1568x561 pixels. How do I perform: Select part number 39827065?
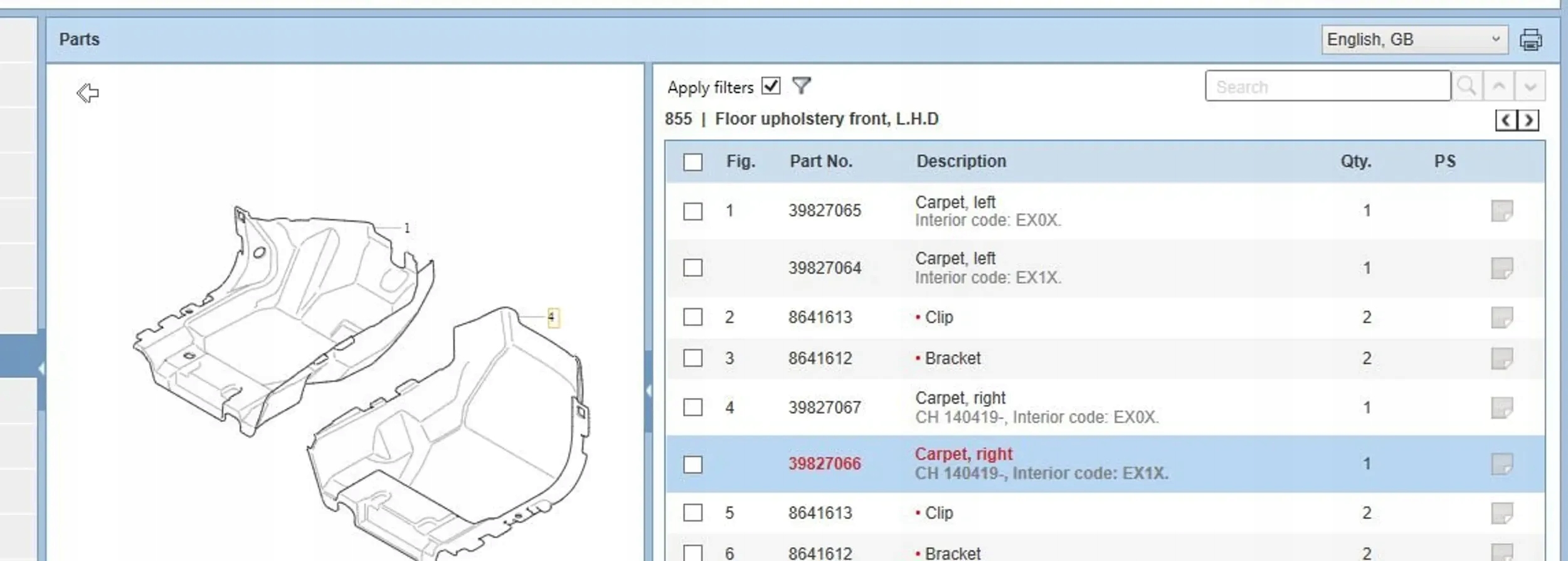825,211
